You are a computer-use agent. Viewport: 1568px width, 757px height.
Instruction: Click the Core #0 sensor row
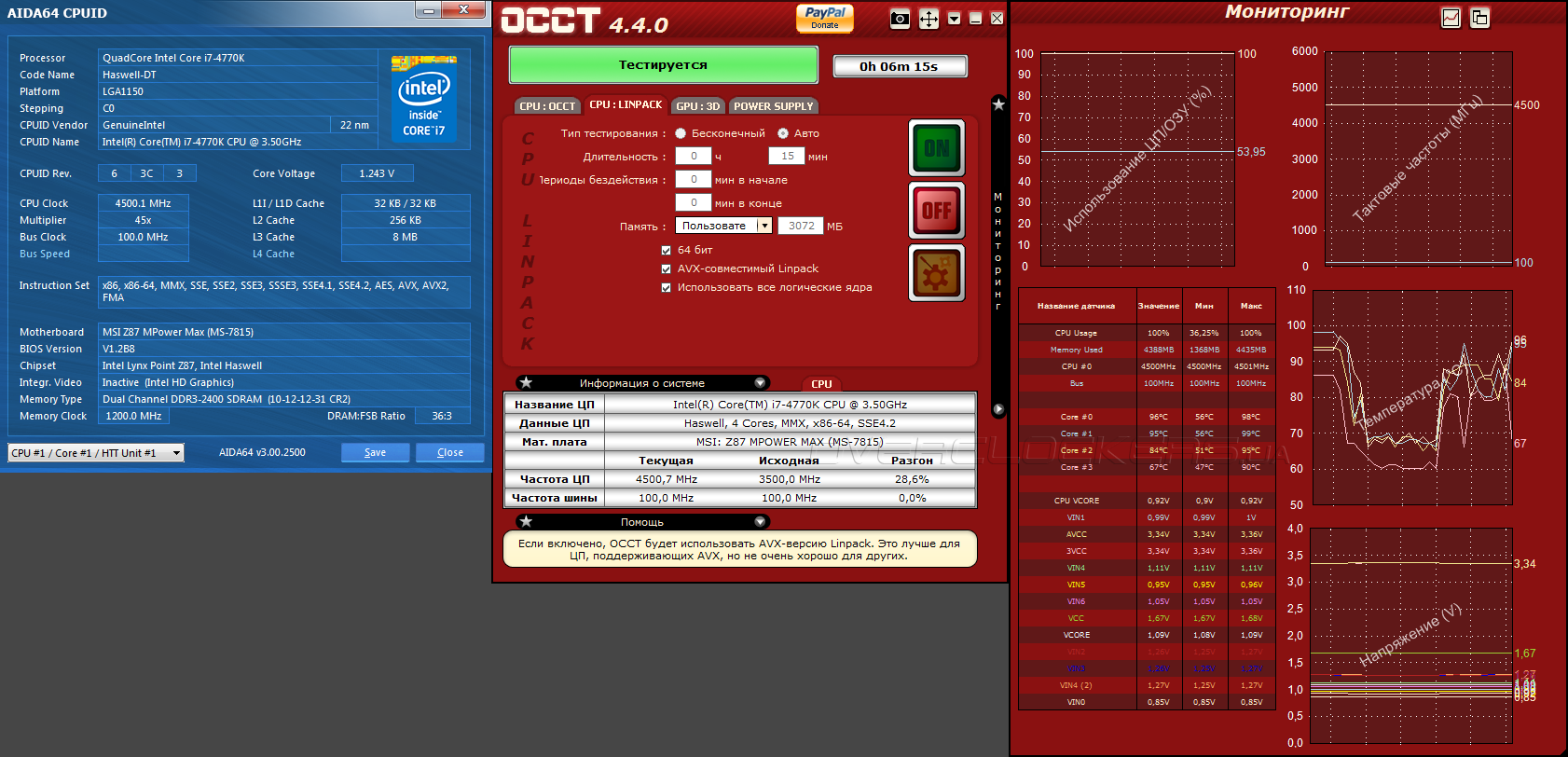(1147, 417)
